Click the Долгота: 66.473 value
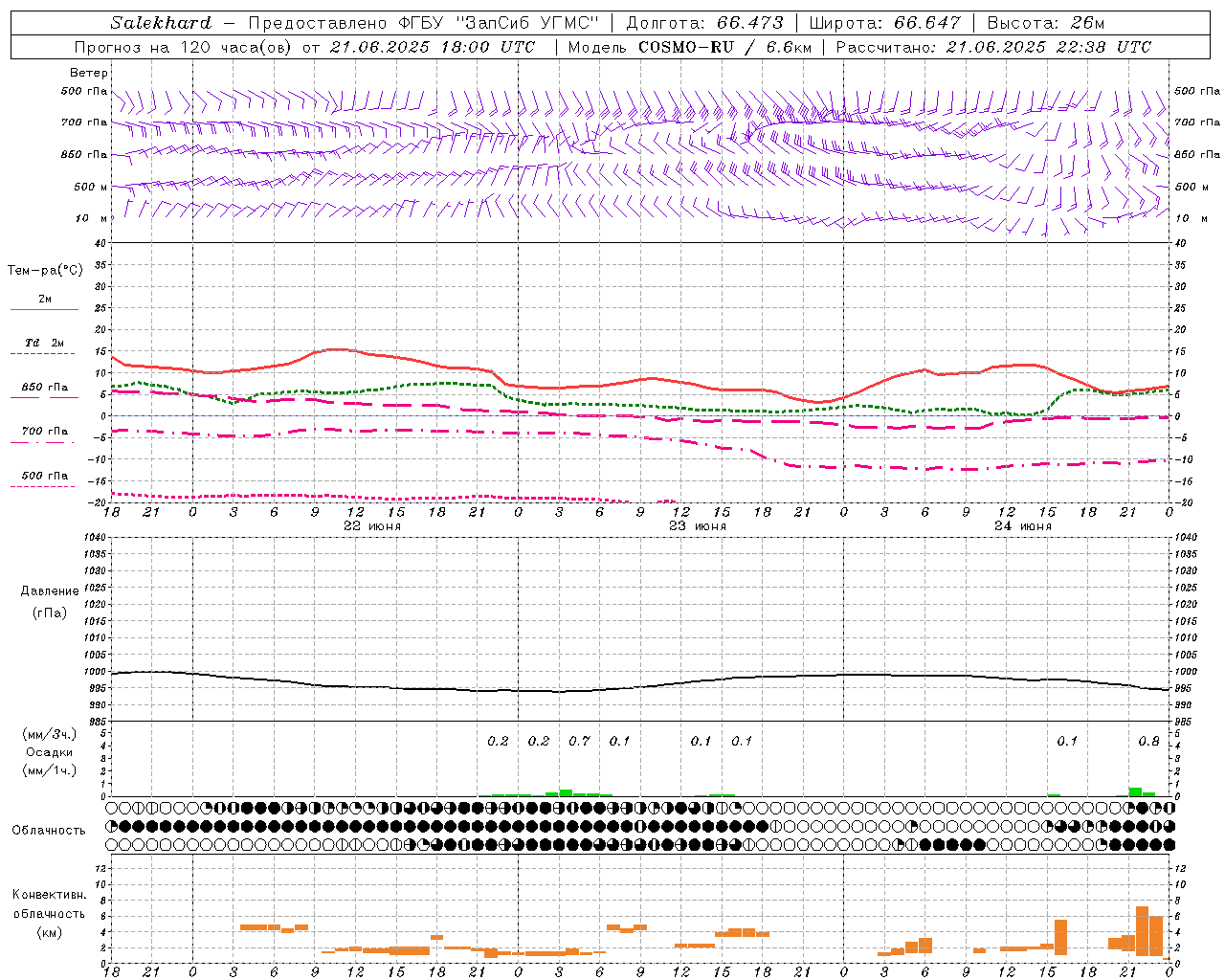 [704, 23]
